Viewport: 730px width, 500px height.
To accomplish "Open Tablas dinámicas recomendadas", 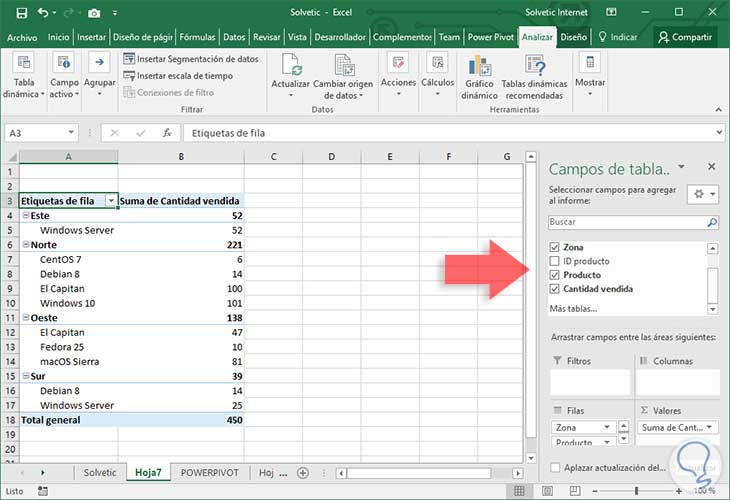I will [x=533, y=66].
